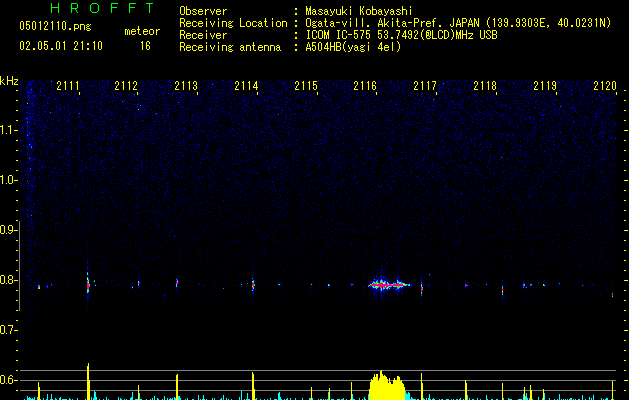629x400 pixels.
Task: Click the 2111 time marker
Action: [x=68, y=86]
